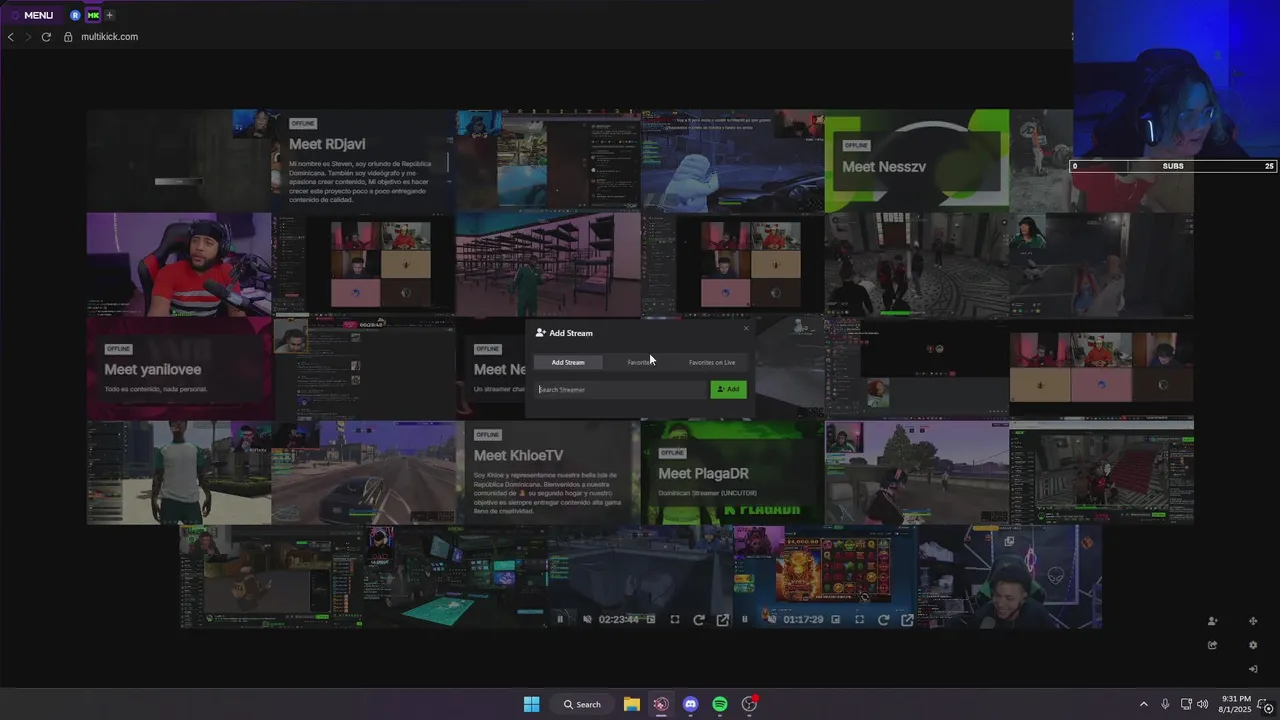The image size is (1280, 720).
Task: Unmute the stream showing 02:23:44
Action: (x=587, y=620)
